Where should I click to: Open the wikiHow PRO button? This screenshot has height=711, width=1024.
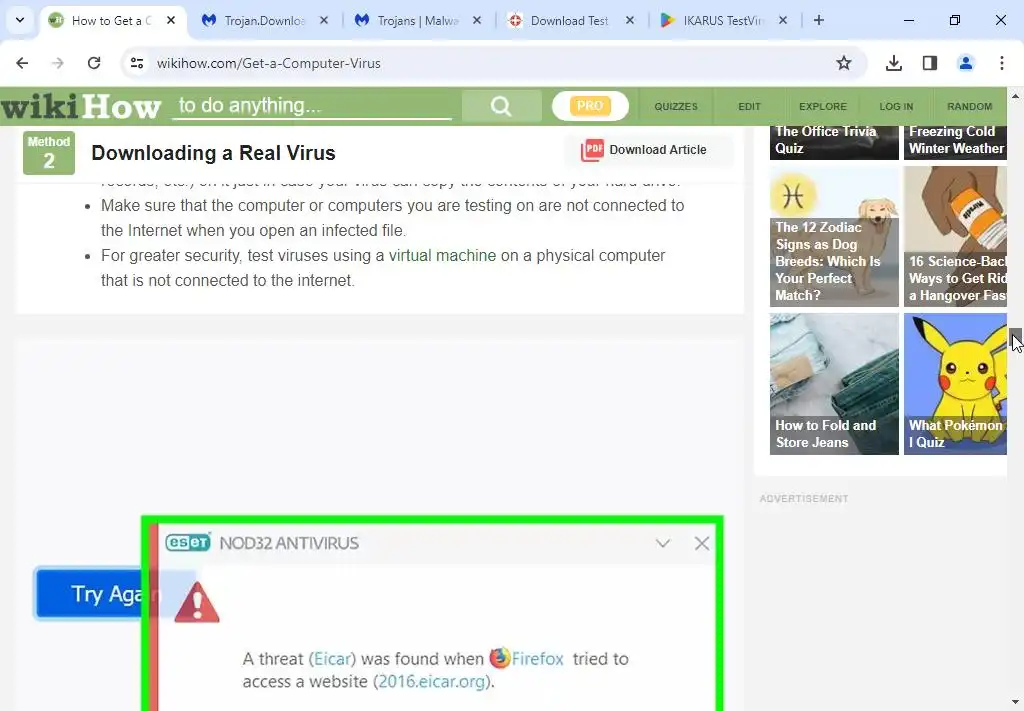590,106
